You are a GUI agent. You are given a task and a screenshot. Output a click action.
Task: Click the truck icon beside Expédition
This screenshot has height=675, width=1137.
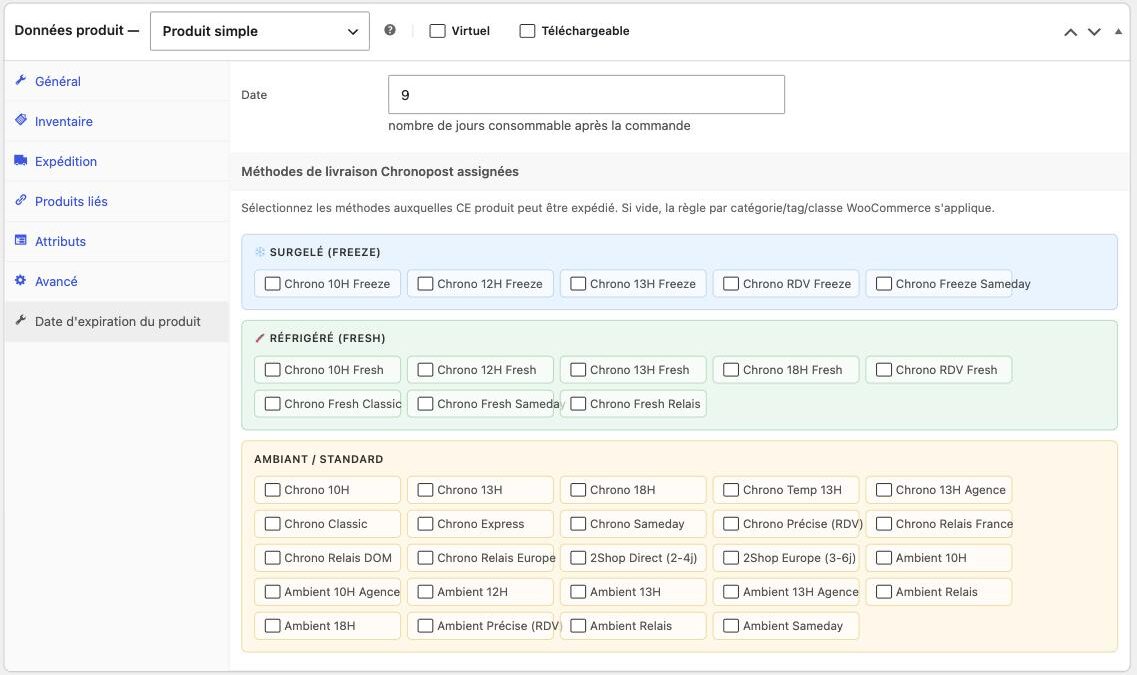[20, 160]
